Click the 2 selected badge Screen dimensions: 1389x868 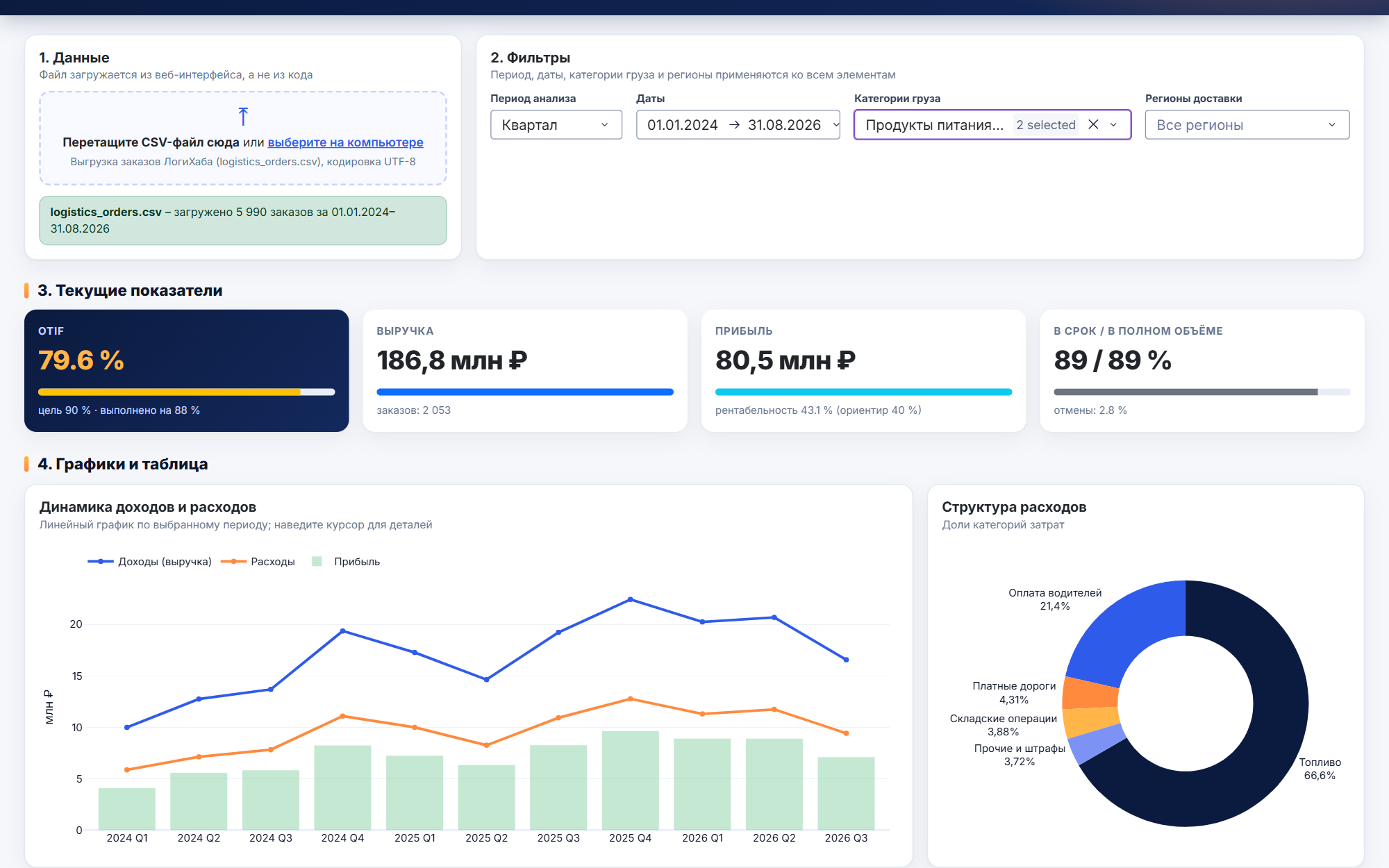coord(1045,125)
